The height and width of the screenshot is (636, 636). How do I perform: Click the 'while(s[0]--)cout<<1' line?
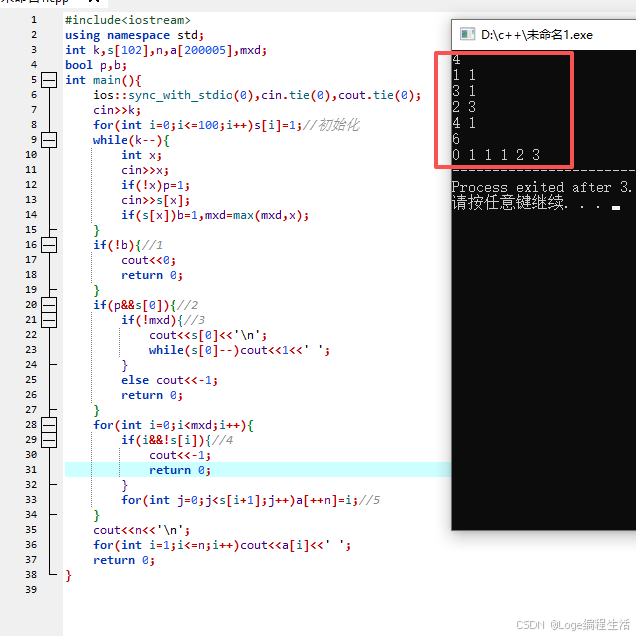(239, 350)
